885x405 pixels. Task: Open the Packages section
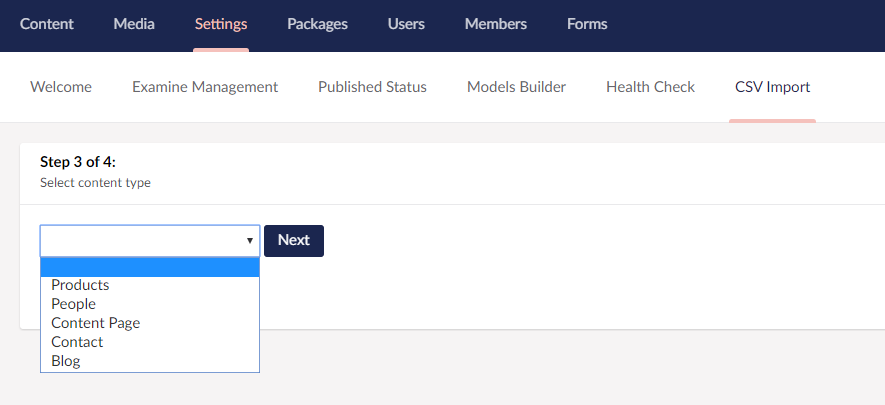click(x=317, y=24)
